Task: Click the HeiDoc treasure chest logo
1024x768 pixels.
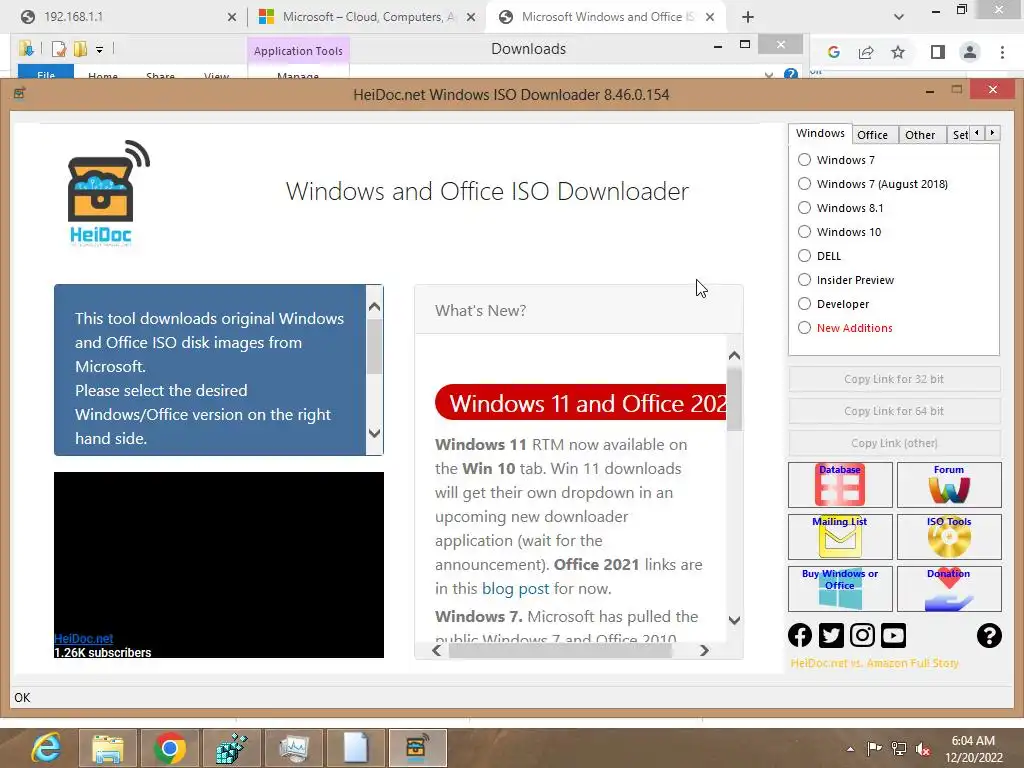Action: click(108, 193)
